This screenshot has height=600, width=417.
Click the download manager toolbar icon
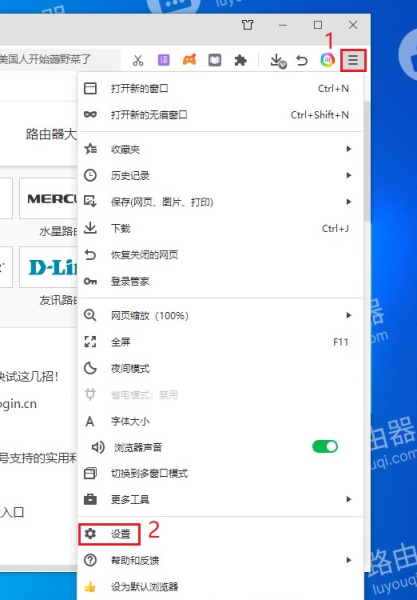[278, 61]
